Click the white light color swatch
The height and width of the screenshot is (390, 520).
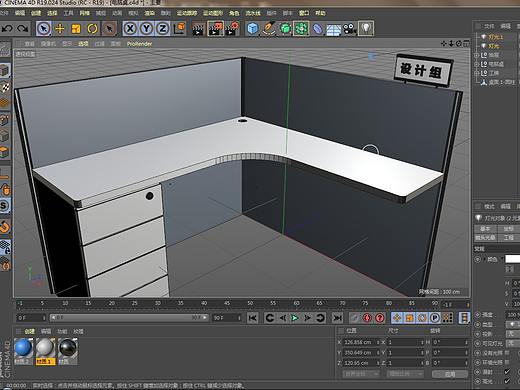(x=513, y=259)
